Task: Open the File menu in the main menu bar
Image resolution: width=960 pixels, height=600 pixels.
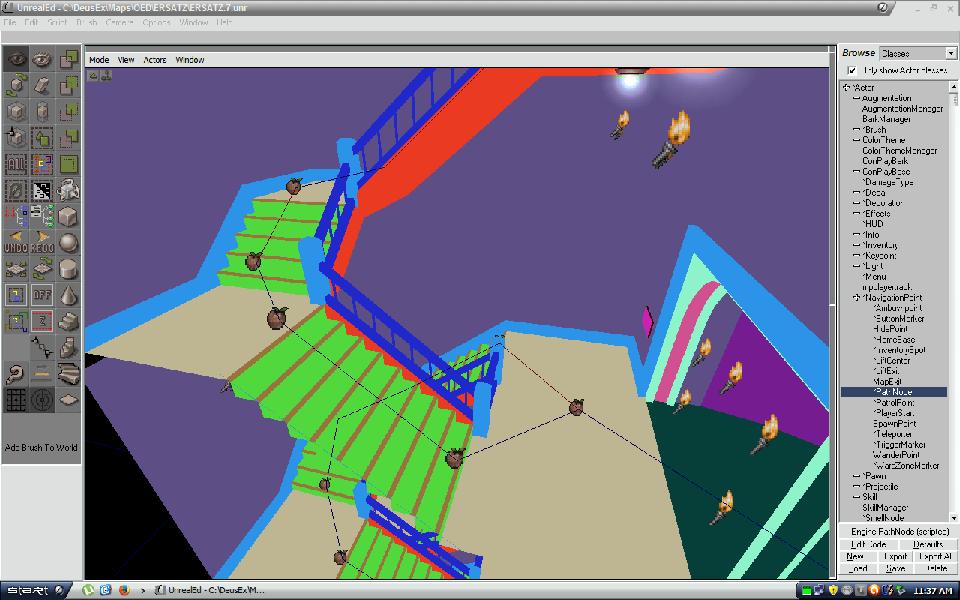Action: (x=10, y=23)
